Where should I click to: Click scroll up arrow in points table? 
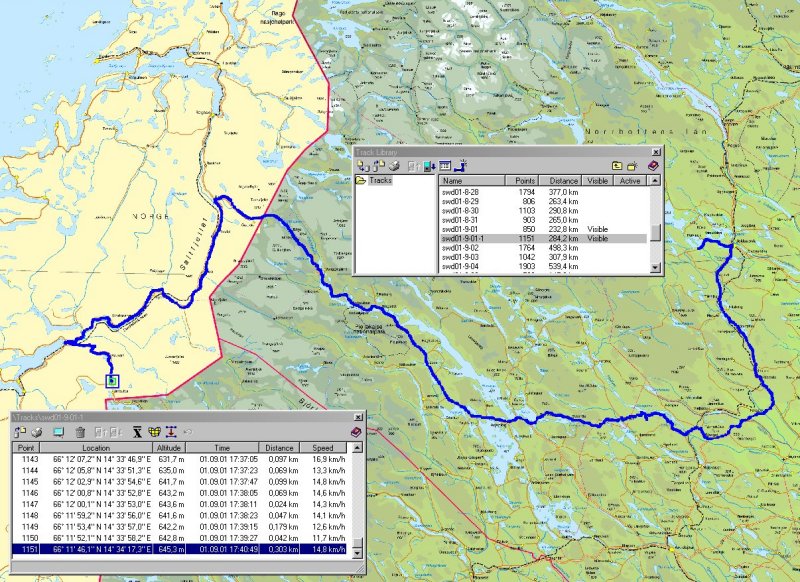pyautogui.click(x=354, y=448)
